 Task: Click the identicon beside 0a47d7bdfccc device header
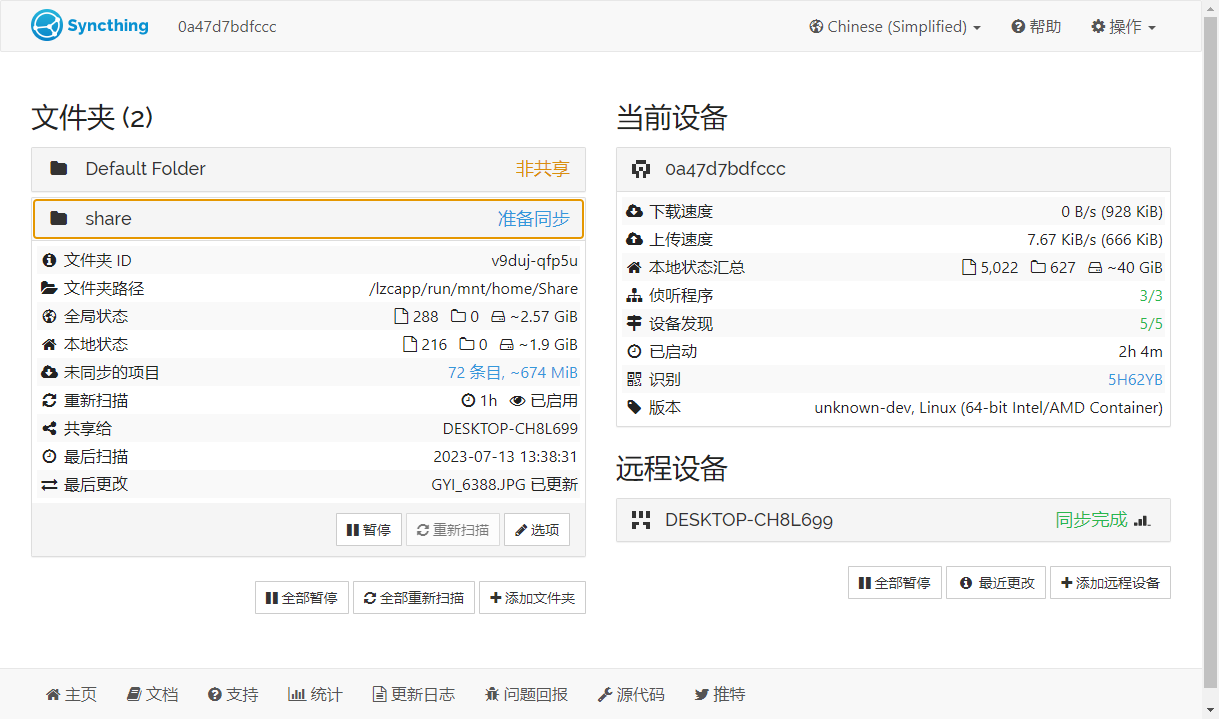641,169
